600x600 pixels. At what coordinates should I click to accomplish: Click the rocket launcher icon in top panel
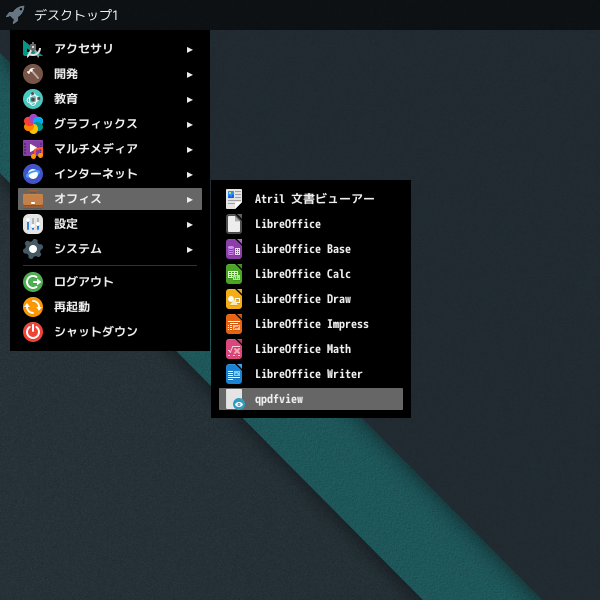(15, 15)
